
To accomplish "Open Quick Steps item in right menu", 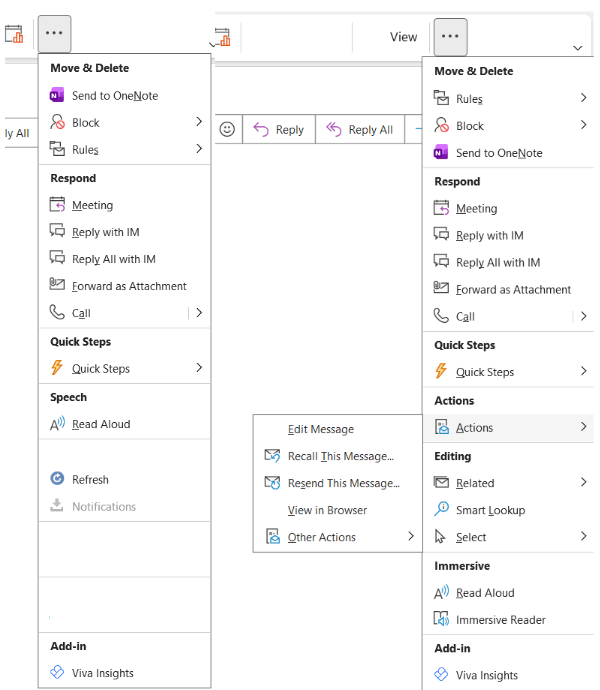I will pyautogui.click(x=508, y=372).
